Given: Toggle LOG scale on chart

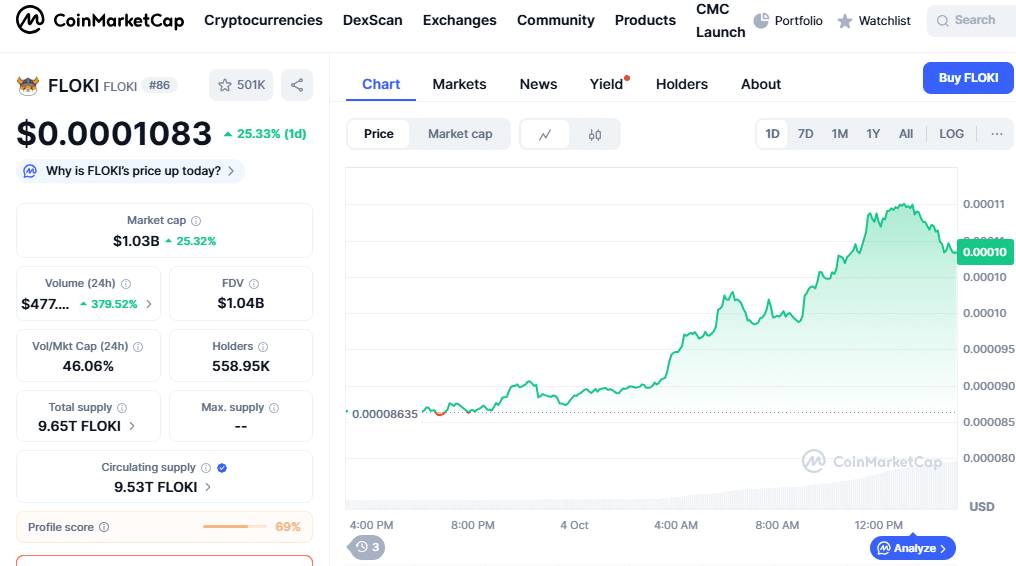Looking at the screenshot, I should (x=951, y=134).
